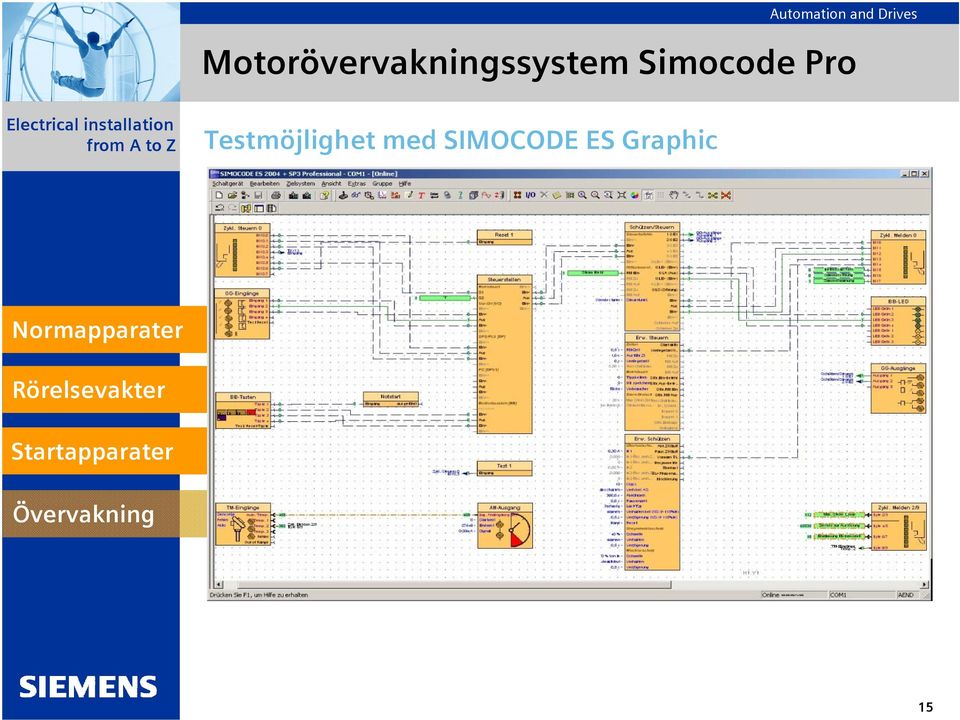
Task: Open the Ansicht menu
Action: [x=331, y=184]
